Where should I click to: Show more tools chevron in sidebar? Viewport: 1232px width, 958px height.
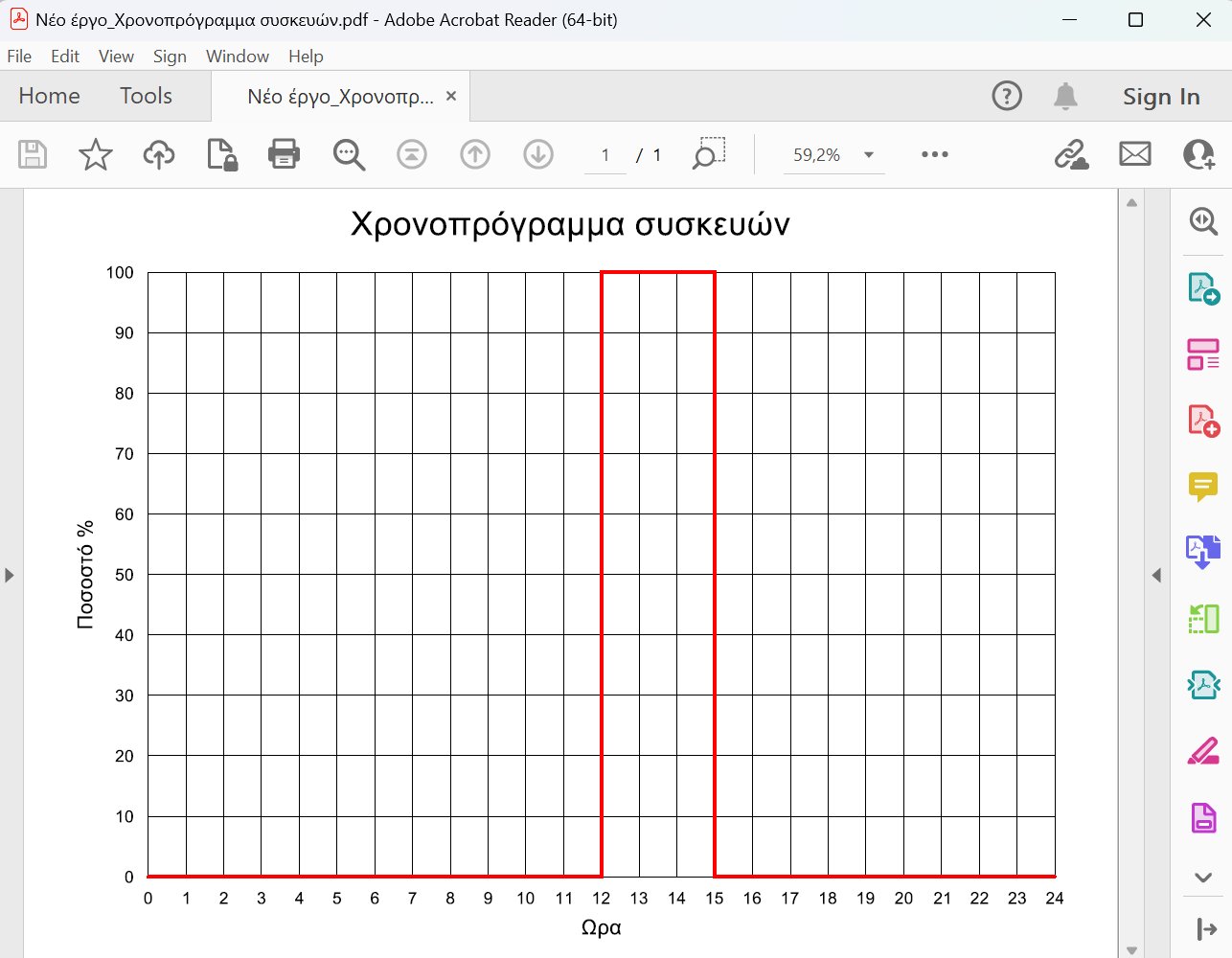(x=1203, y=877)
